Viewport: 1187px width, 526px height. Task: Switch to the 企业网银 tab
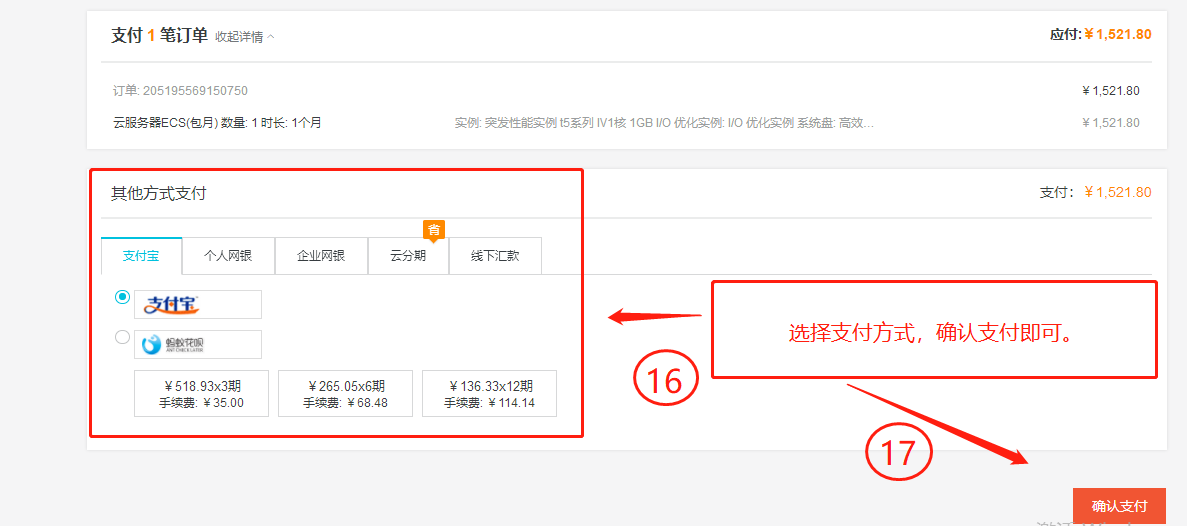[321, 256]
